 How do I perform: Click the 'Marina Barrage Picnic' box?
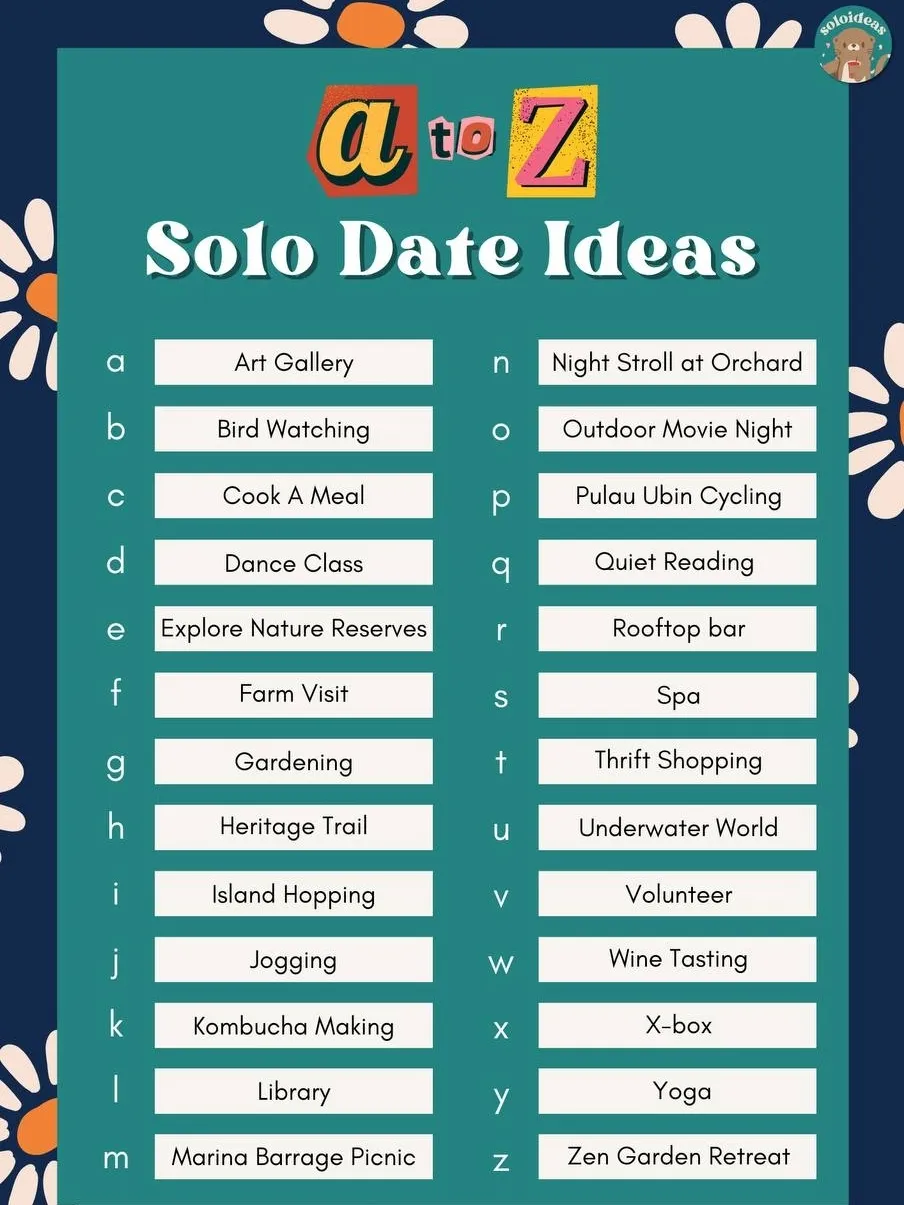pyautogui.click(x=294, y=1157)
